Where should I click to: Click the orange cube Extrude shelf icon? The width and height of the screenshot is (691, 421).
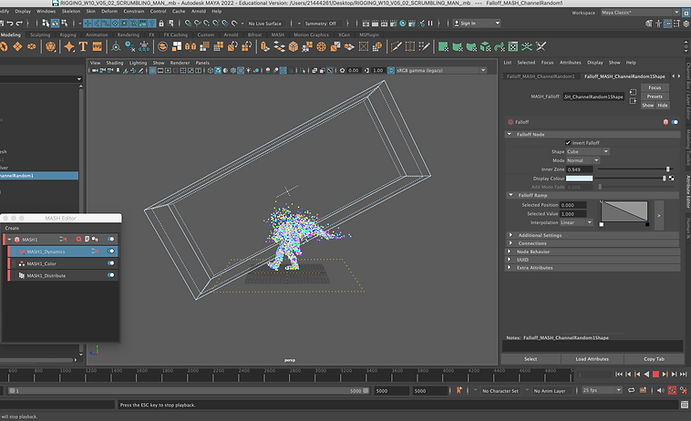pyautogui.click(x=293, y=47)
